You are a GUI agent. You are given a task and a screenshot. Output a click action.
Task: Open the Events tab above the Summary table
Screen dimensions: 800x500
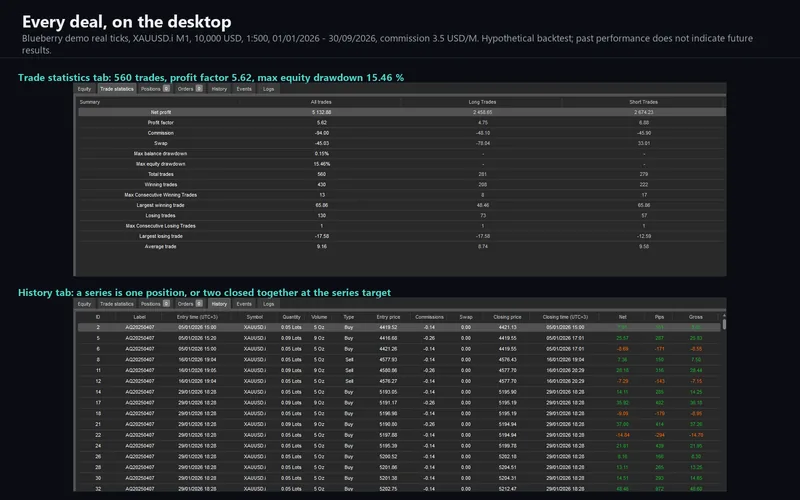point(244,89)
